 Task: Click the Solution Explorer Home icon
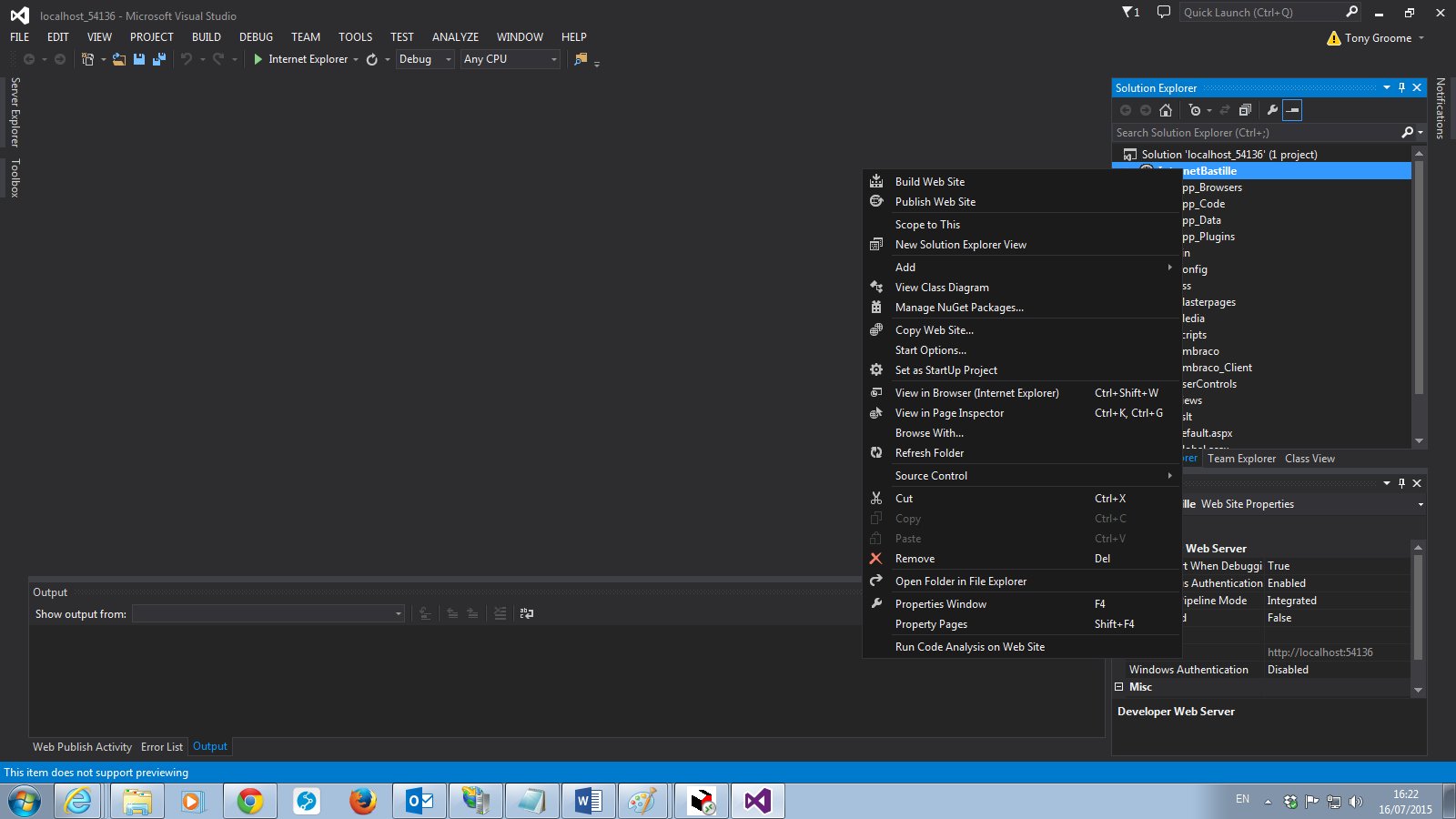click(x=1166, y=110)
